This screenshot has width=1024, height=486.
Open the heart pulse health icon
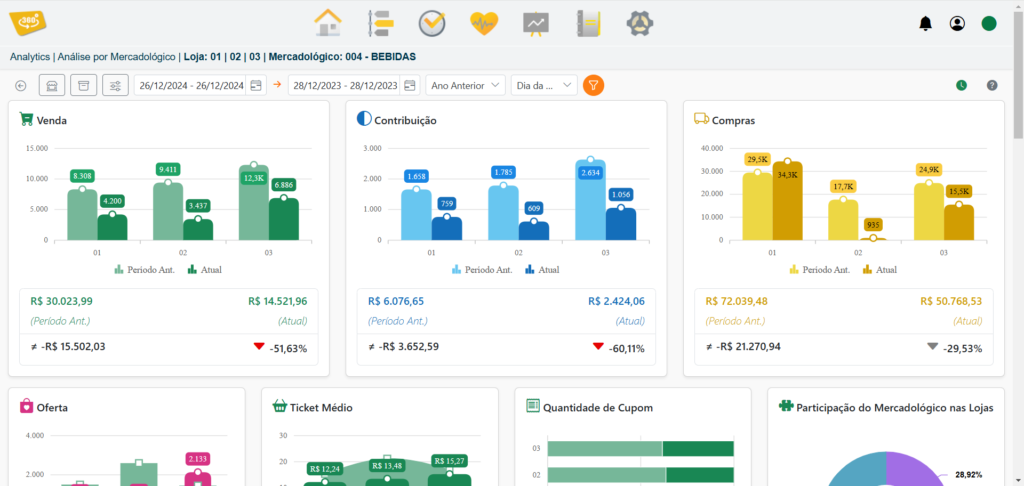pyautogui.click(x=484, y=24)
